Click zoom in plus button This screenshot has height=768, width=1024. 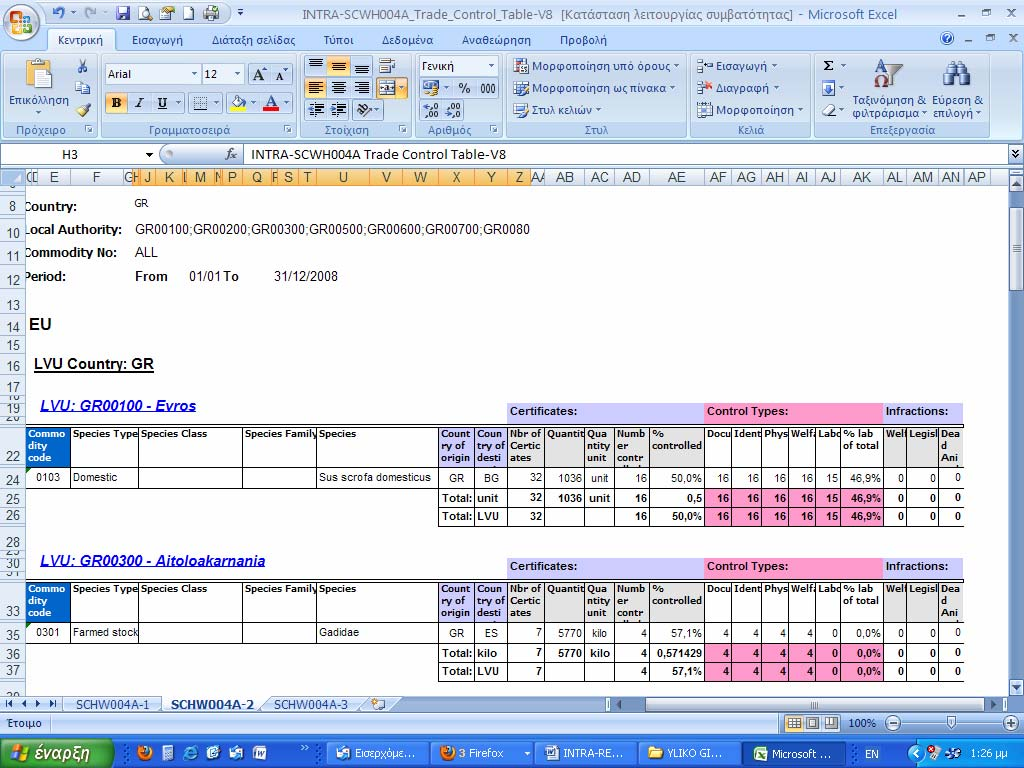click(x=1010, y=723)
